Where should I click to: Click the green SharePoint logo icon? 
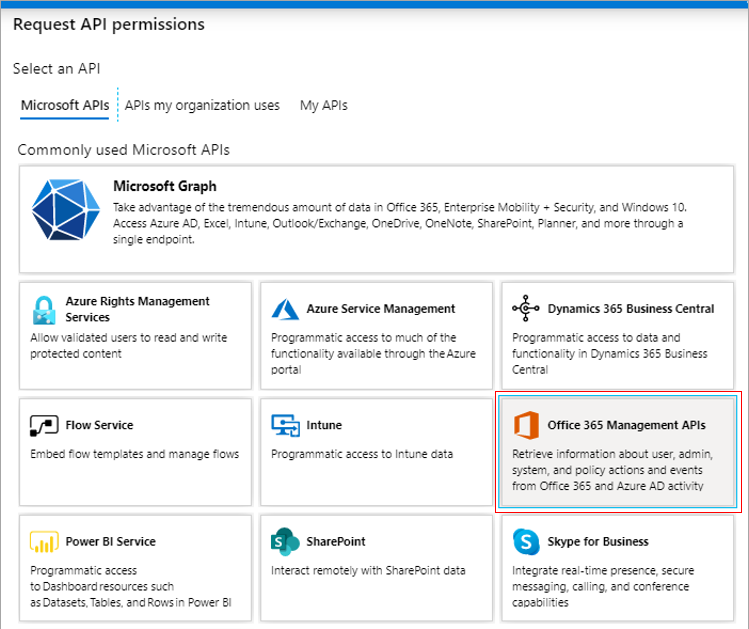pos(285,542)
